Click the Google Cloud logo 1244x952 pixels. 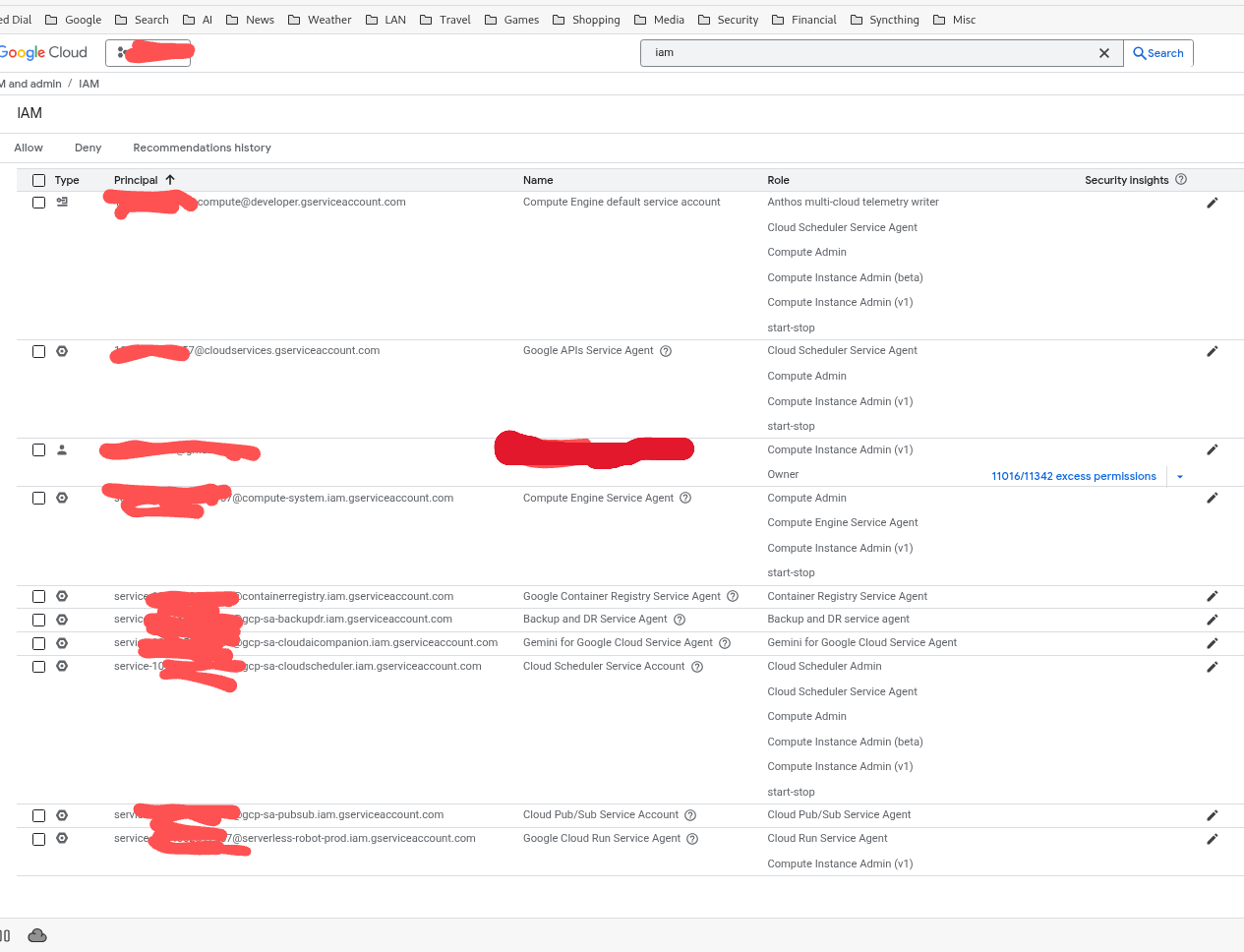(x=43, y=53)
